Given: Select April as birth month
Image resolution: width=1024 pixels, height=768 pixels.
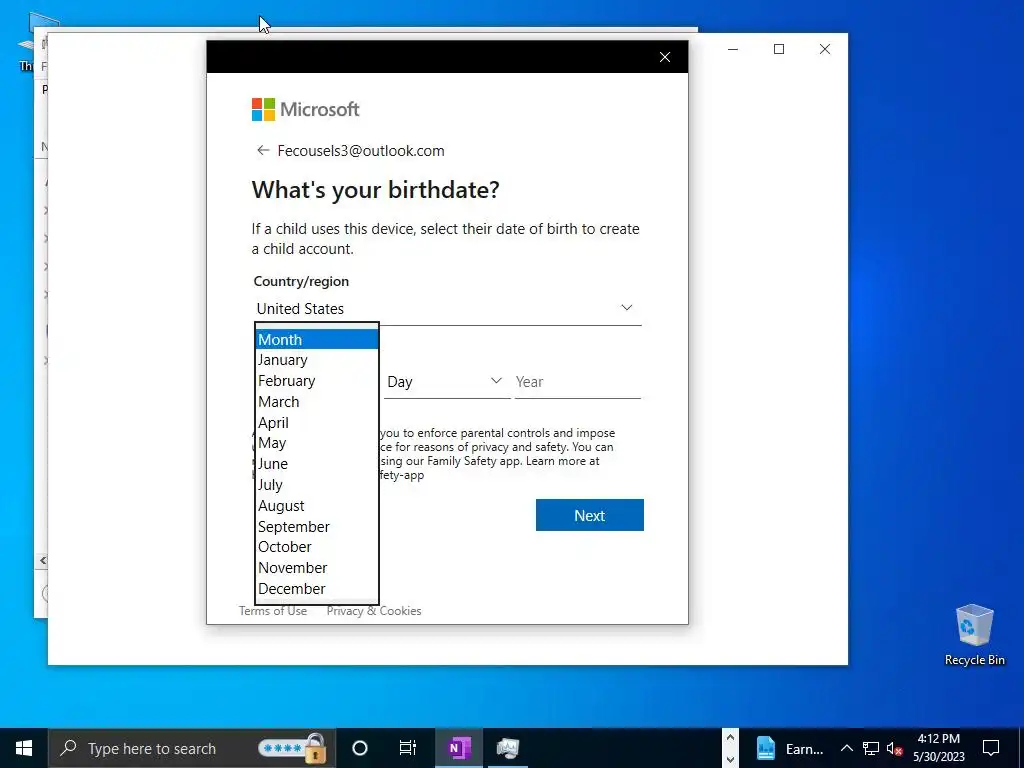Looking at the screenshot, I should coord(317,423).
